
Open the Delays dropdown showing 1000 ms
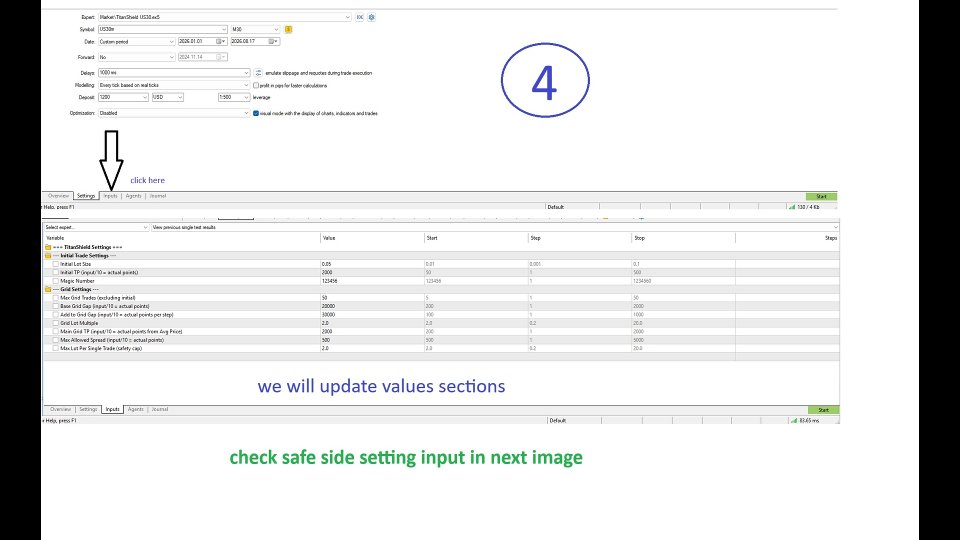coord(174,73)
